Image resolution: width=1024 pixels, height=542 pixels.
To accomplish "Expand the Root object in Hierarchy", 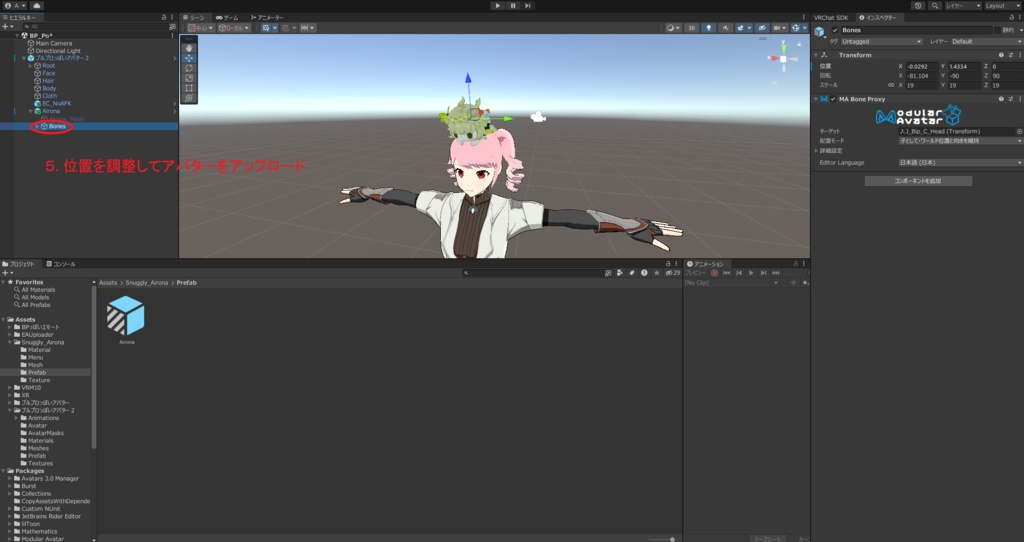I will pyautogui.click(x=30, y=66).
